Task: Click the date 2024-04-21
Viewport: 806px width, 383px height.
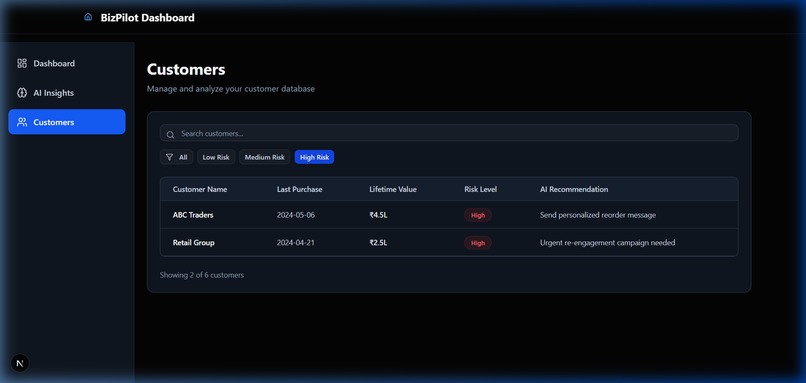Action: [x=296, y=243]
